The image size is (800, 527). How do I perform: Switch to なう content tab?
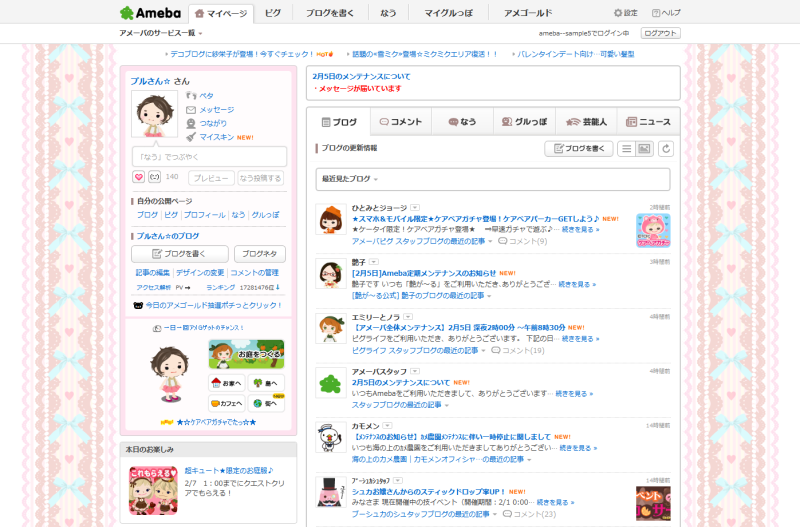pyautogui.click(x=462, y=122)
